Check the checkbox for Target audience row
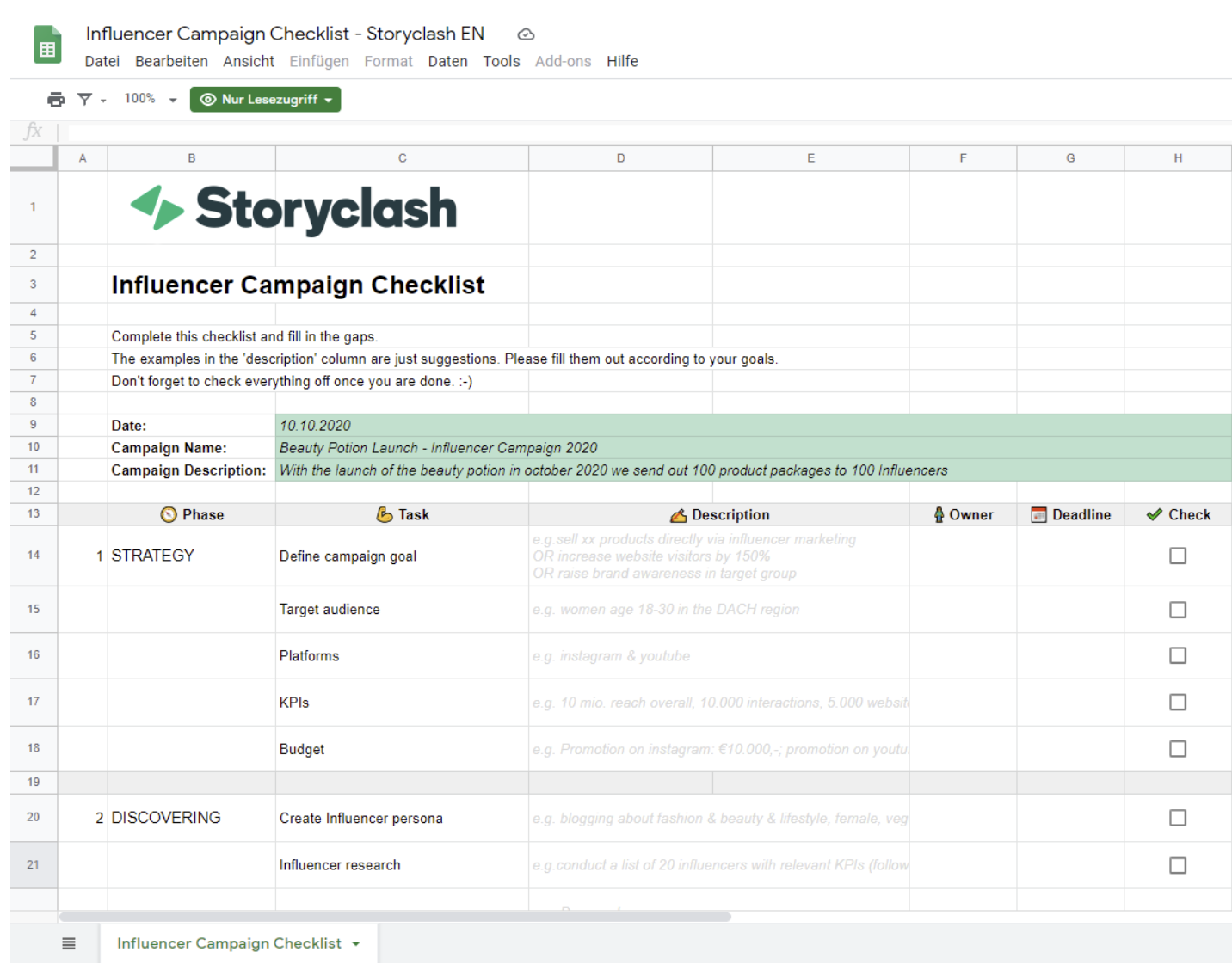 click(1178, 610)
